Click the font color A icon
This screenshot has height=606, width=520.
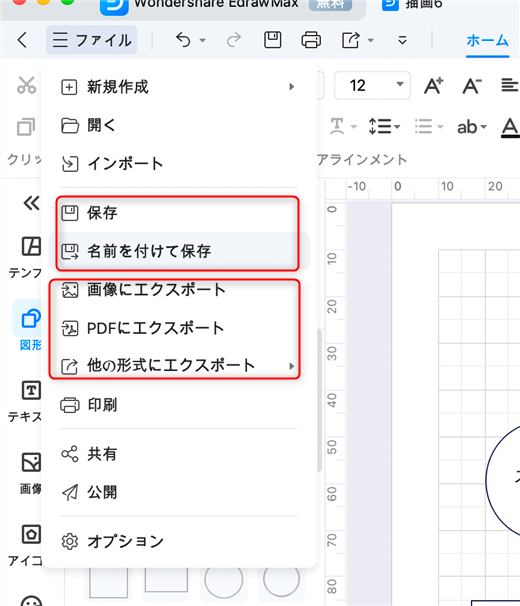tap(510, 127)
